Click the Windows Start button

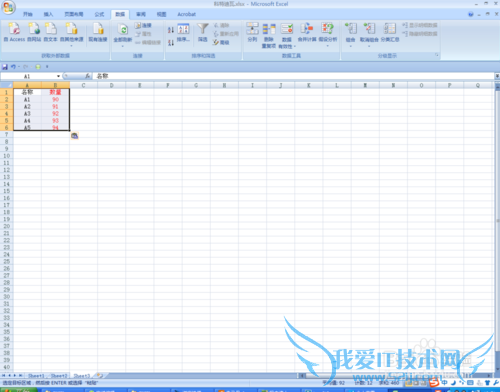click(19, 390)
